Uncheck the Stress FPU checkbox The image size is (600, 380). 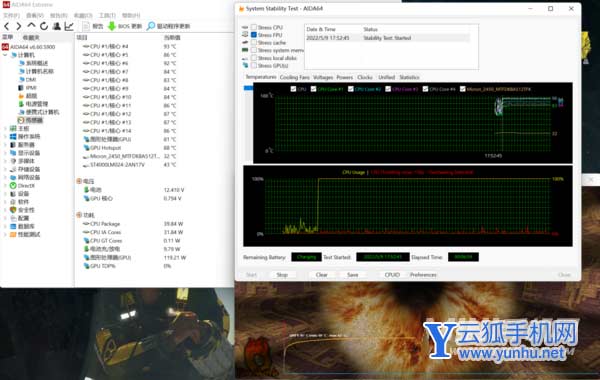(254, 35)
